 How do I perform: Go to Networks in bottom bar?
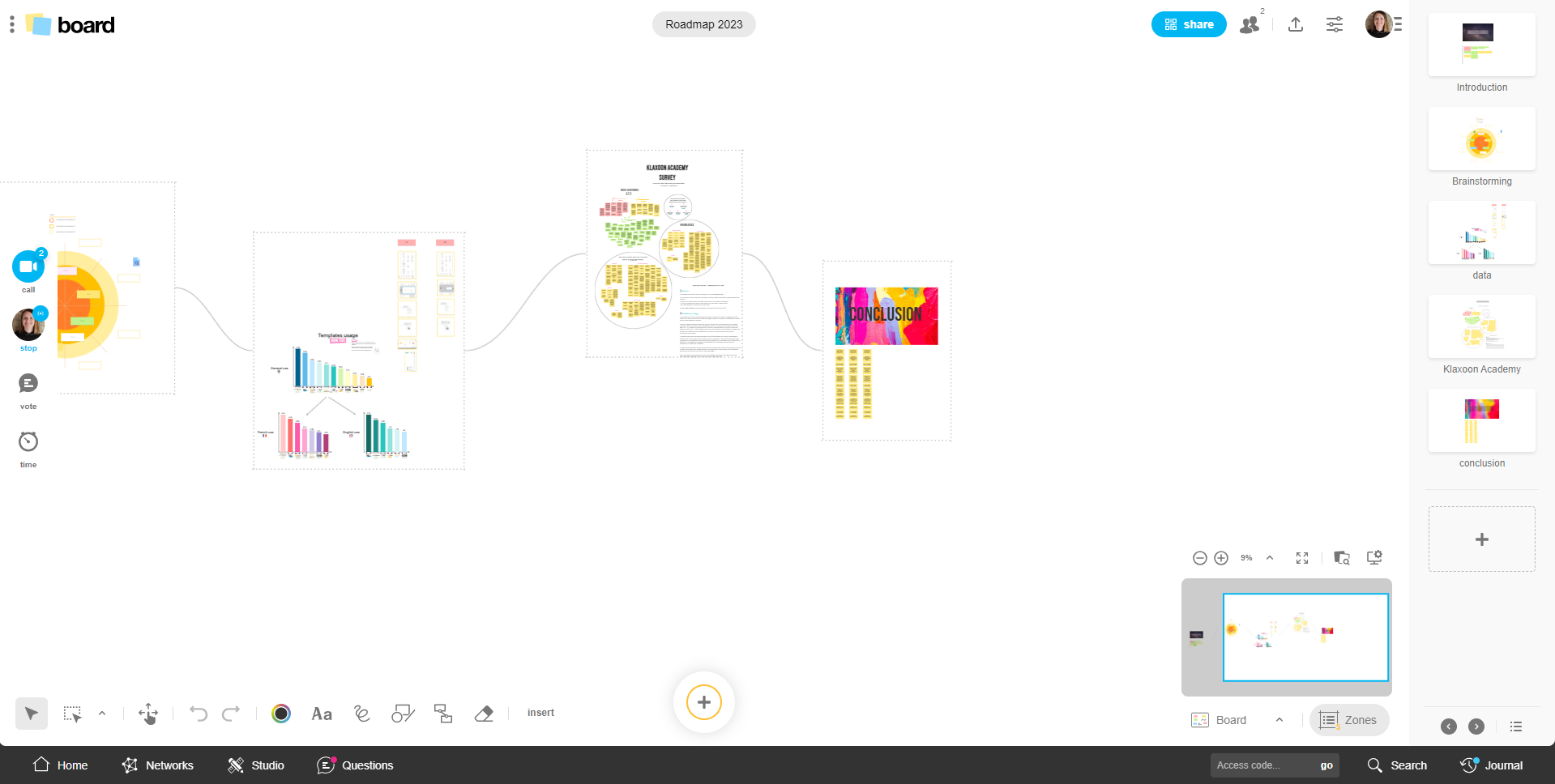point(158,765)
